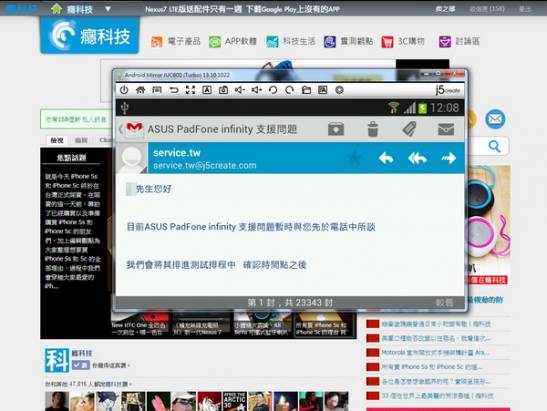Click the home icon in mirror toolbar
The image size is (547, 411).
click(x=140, y=90)
